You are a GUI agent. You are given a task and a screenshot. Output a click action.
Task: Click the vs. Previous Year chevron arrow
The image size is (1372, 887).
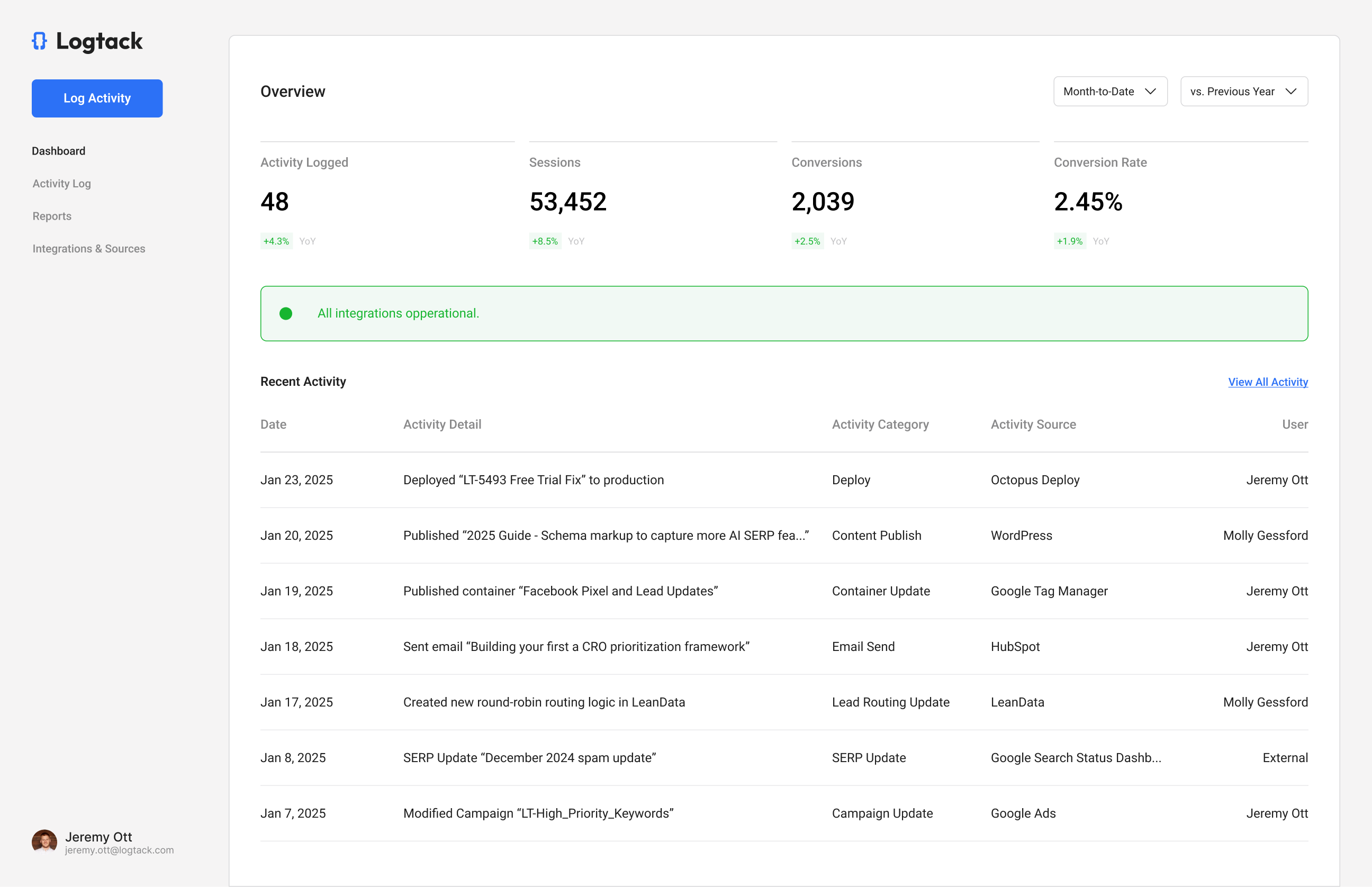pos(1291,92)
